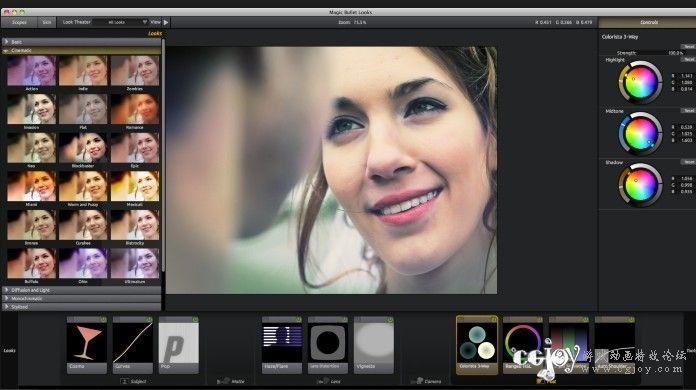The image size is (696, 390).
Task: Click the Shadow color wheel
Action: click(641, 185)
